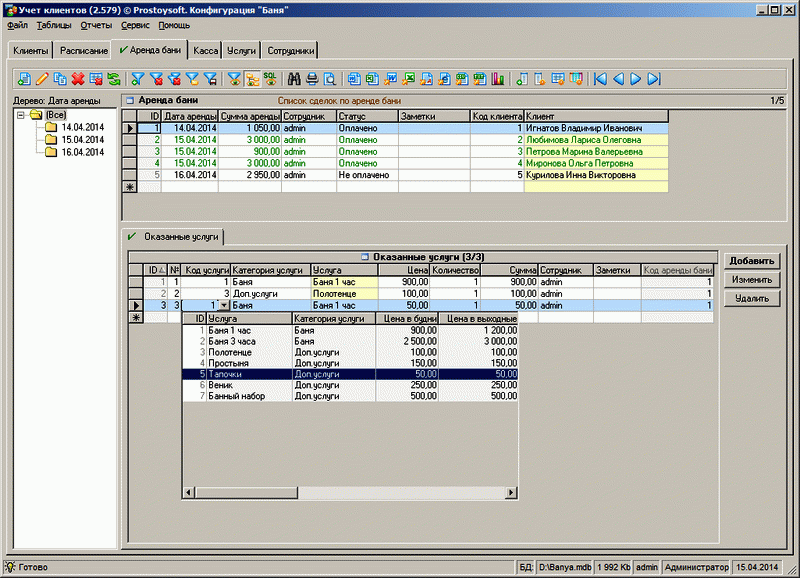This screenshot has width=800, height=578.
Task: Click the red X delete record icon
Action: point(76,78)
